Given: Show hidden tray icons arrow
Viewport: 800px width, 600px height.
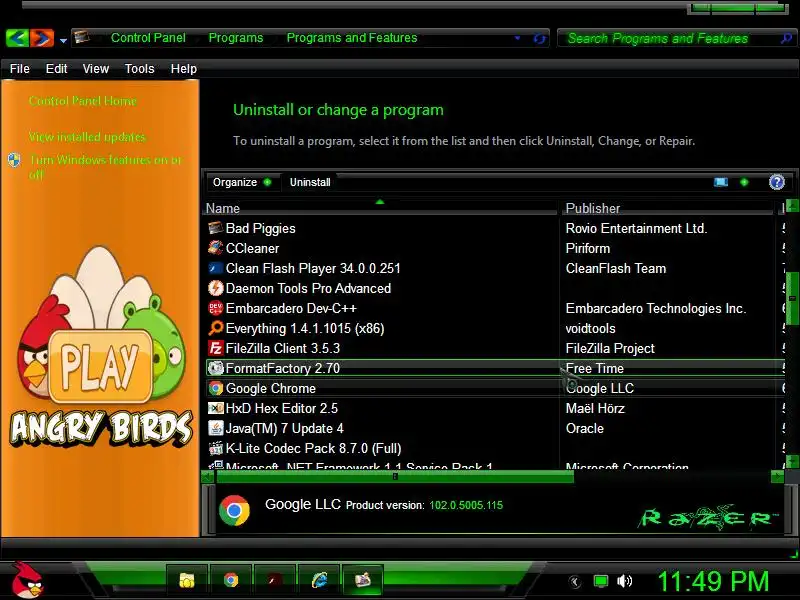Looking at the screenshot, I should (575, 581).
